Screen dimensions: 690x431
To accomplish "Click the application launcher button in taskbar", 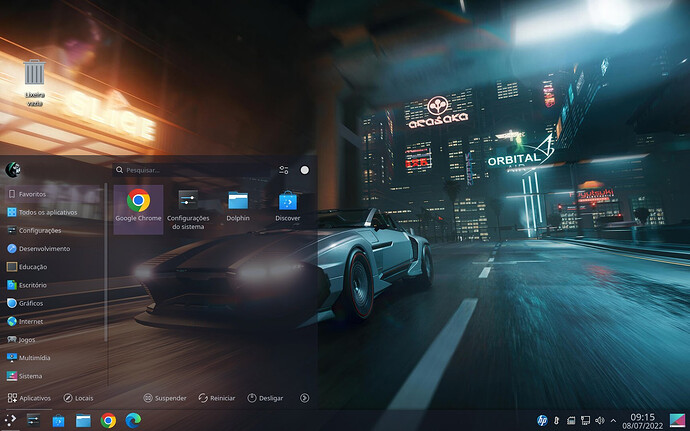I will [x=10, y=420].
